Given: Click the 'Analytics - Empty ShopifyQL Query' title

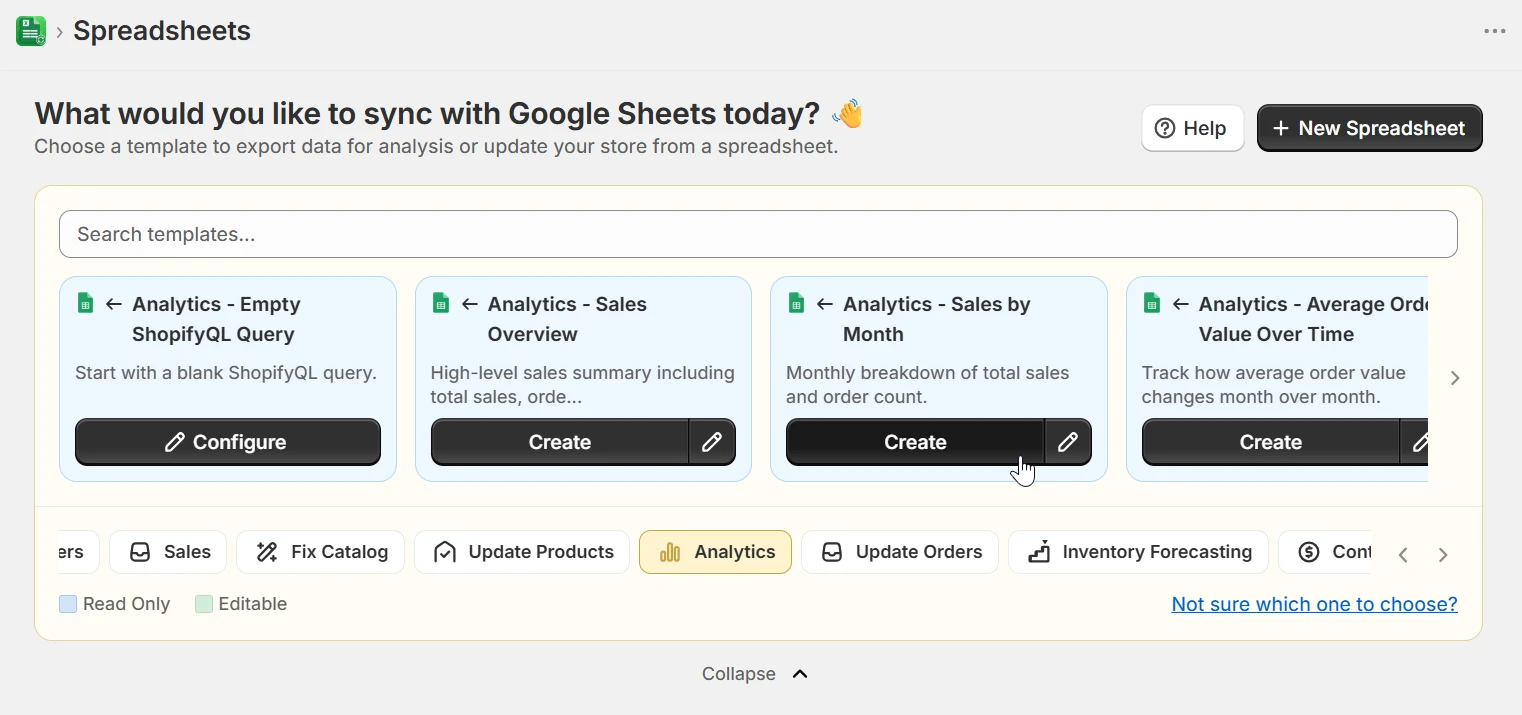Looking at the screenshot, I should coord(216,319).
